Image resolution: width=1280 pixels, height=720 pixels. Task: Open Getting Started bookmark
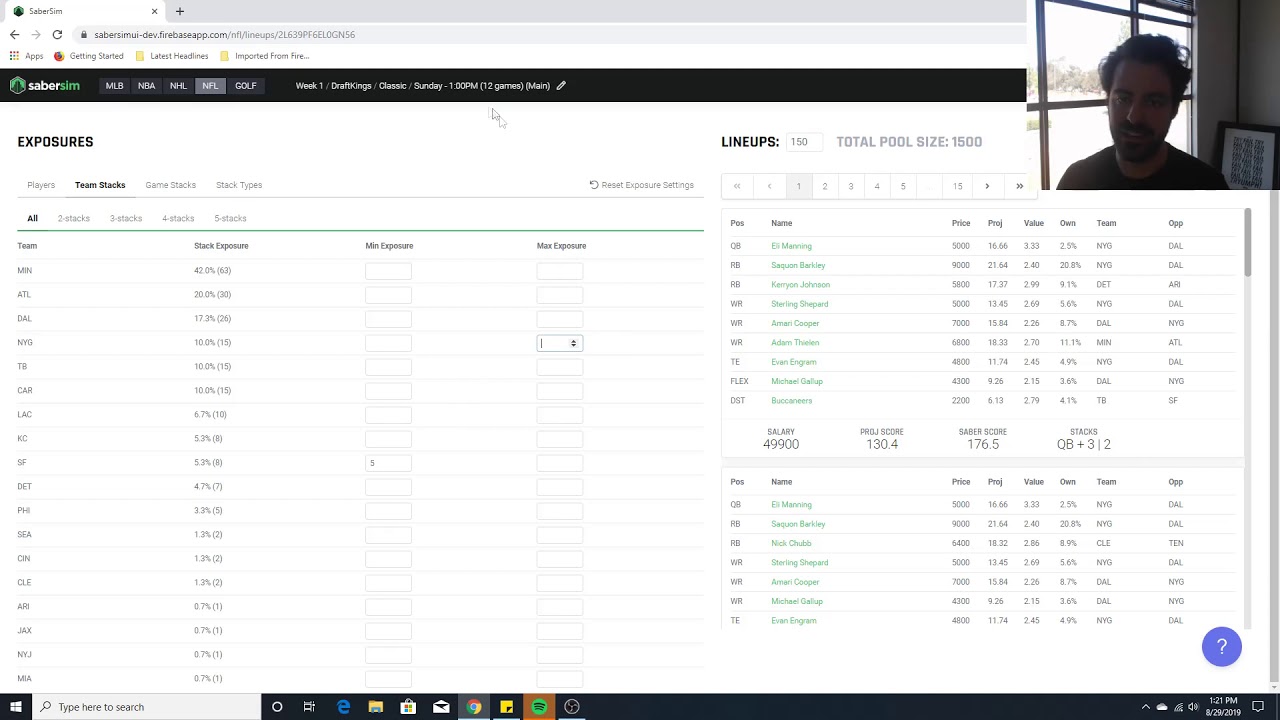click(89, 56)
